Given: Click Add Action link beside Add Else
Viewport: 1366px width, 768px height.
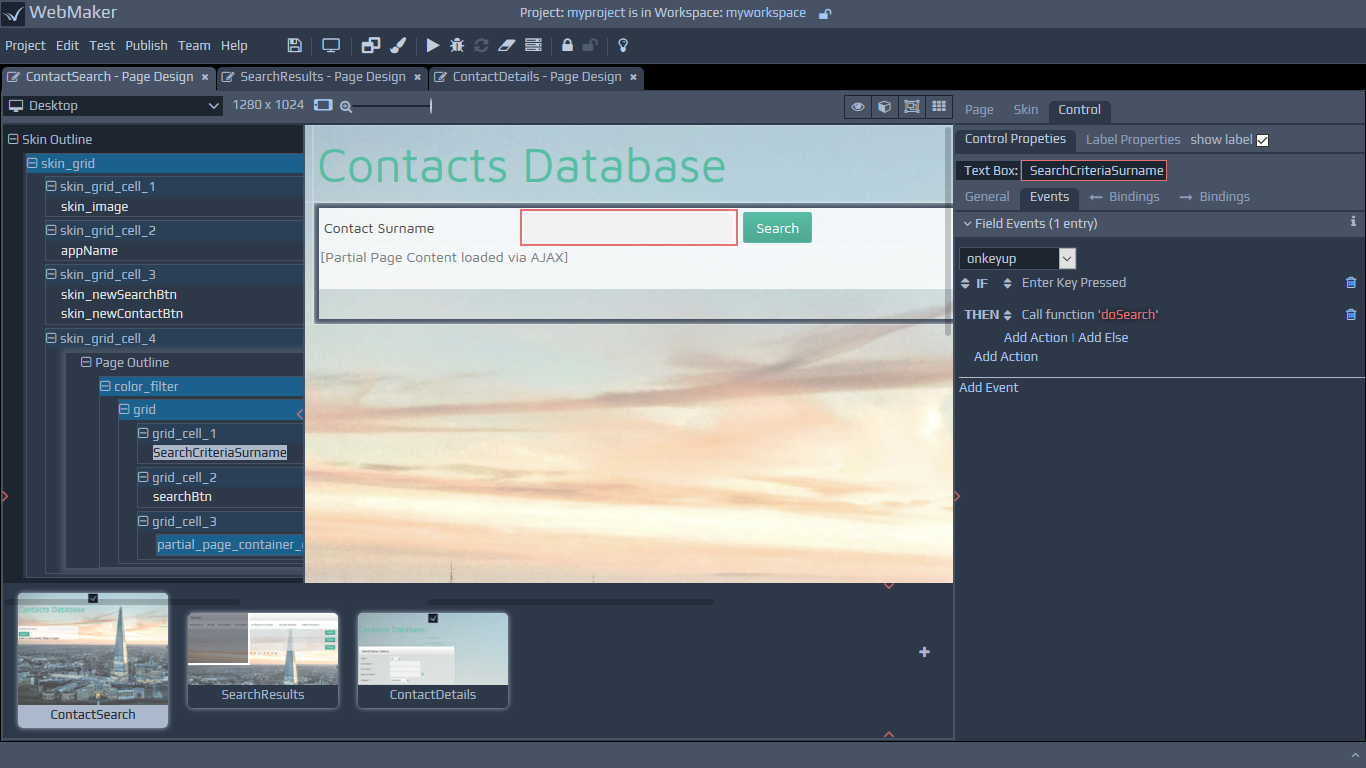Looking at the screenshot, I should (x=1036, y=338).
